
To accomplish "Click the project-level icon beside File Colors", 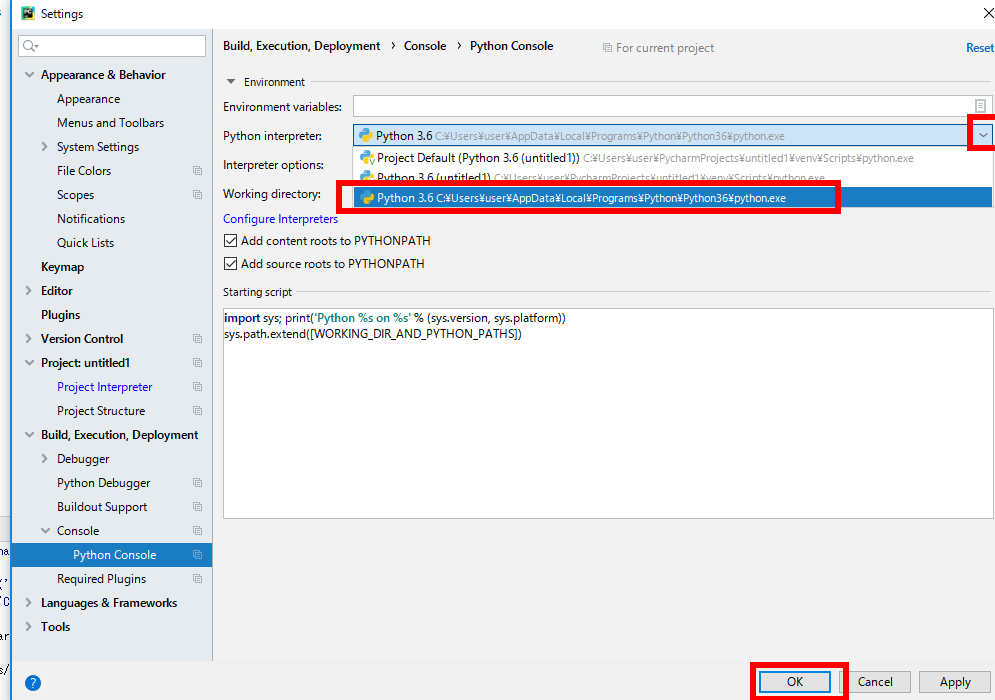I will tap(197, 171).
